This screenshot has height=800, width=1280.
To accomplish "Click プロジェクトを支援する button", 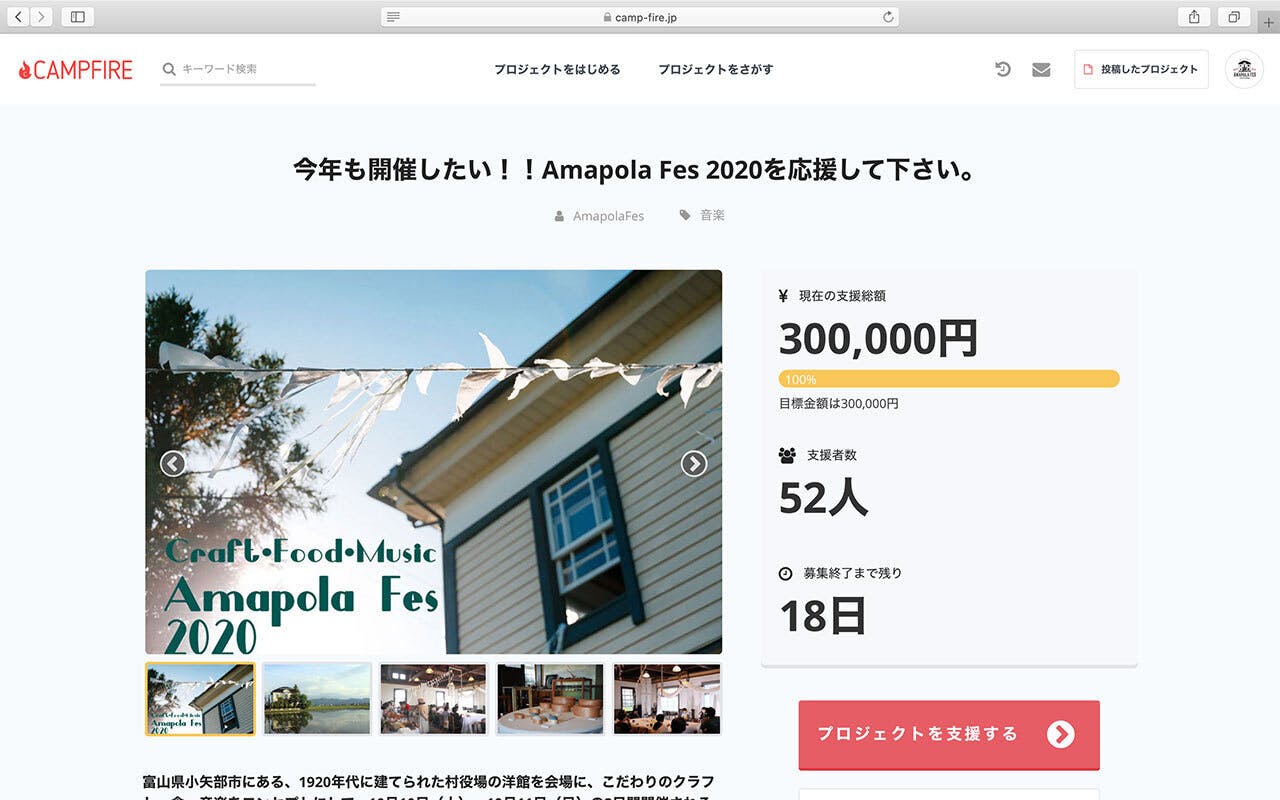I will [949, 734].
